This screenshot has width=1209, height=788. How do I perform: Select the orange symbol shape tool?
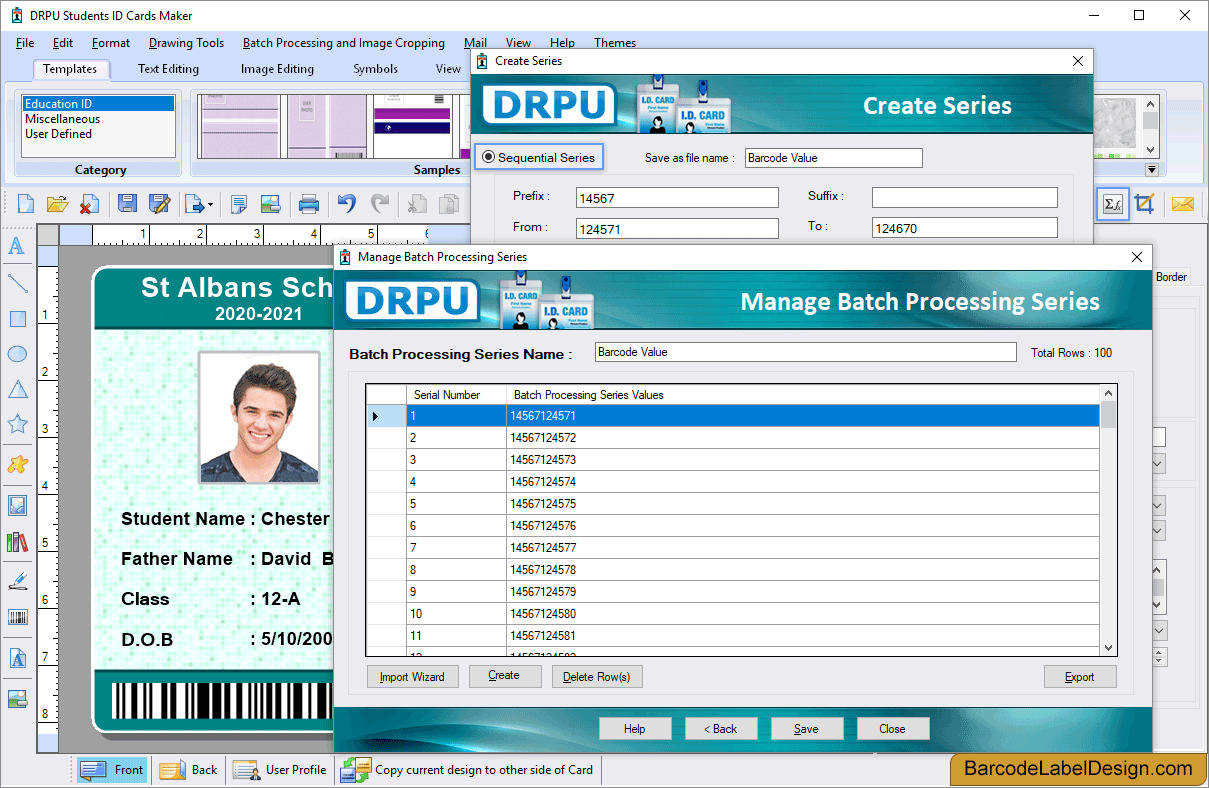pyautogui.click(x=17, y=464)
